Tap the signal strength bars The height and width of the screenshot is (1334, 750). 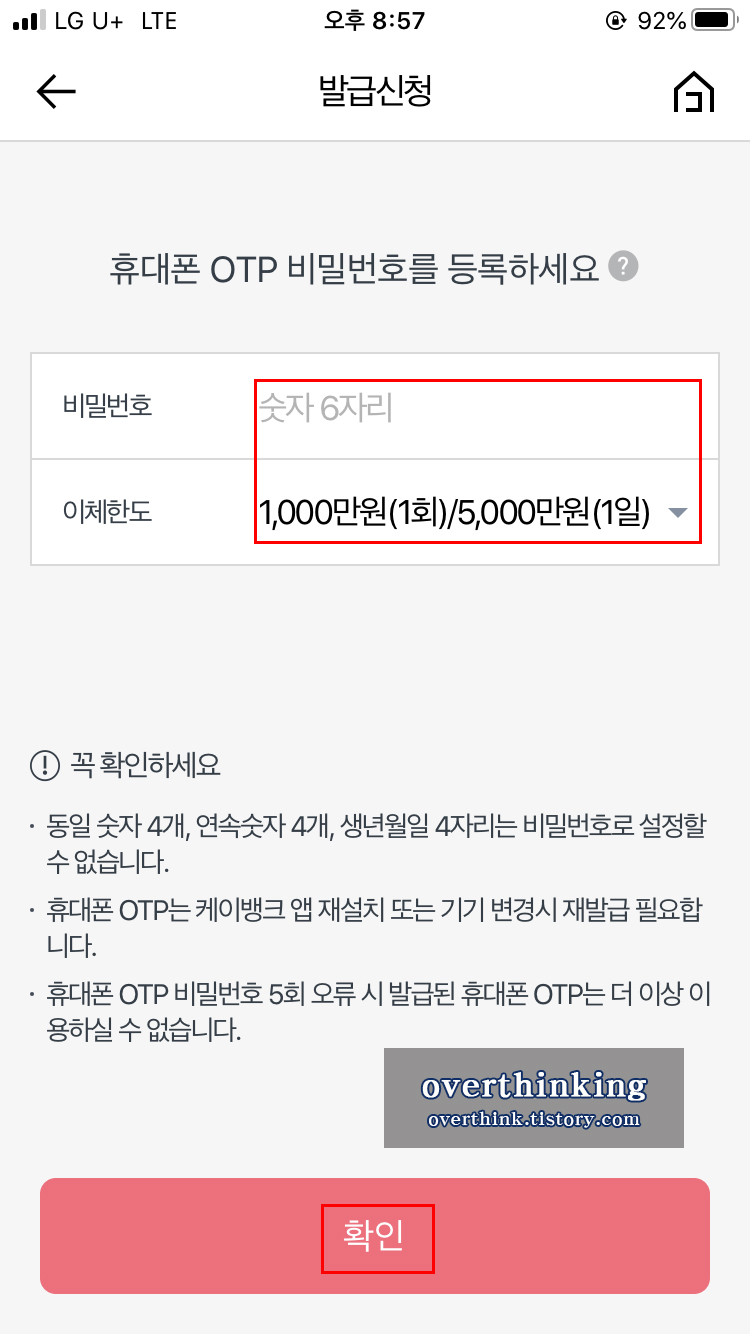point(30,20)
